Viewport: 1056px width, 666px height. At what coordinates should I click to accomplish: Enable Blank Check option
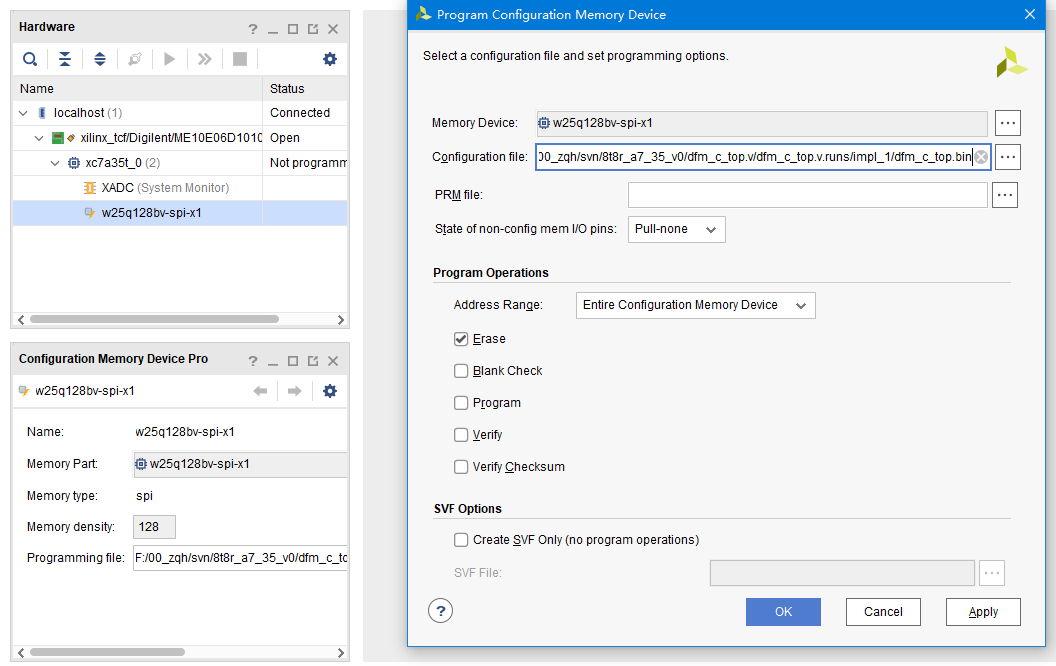[461, 371]
